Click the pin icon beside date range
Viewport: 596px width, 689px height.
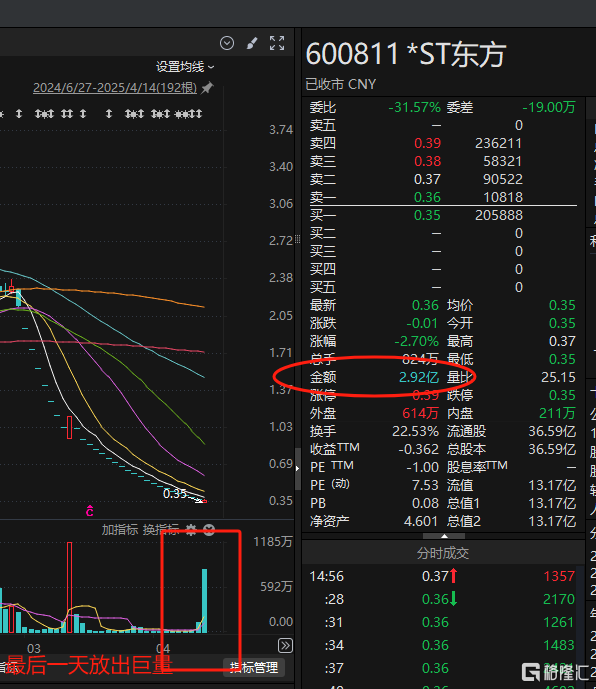click(207, 87)
